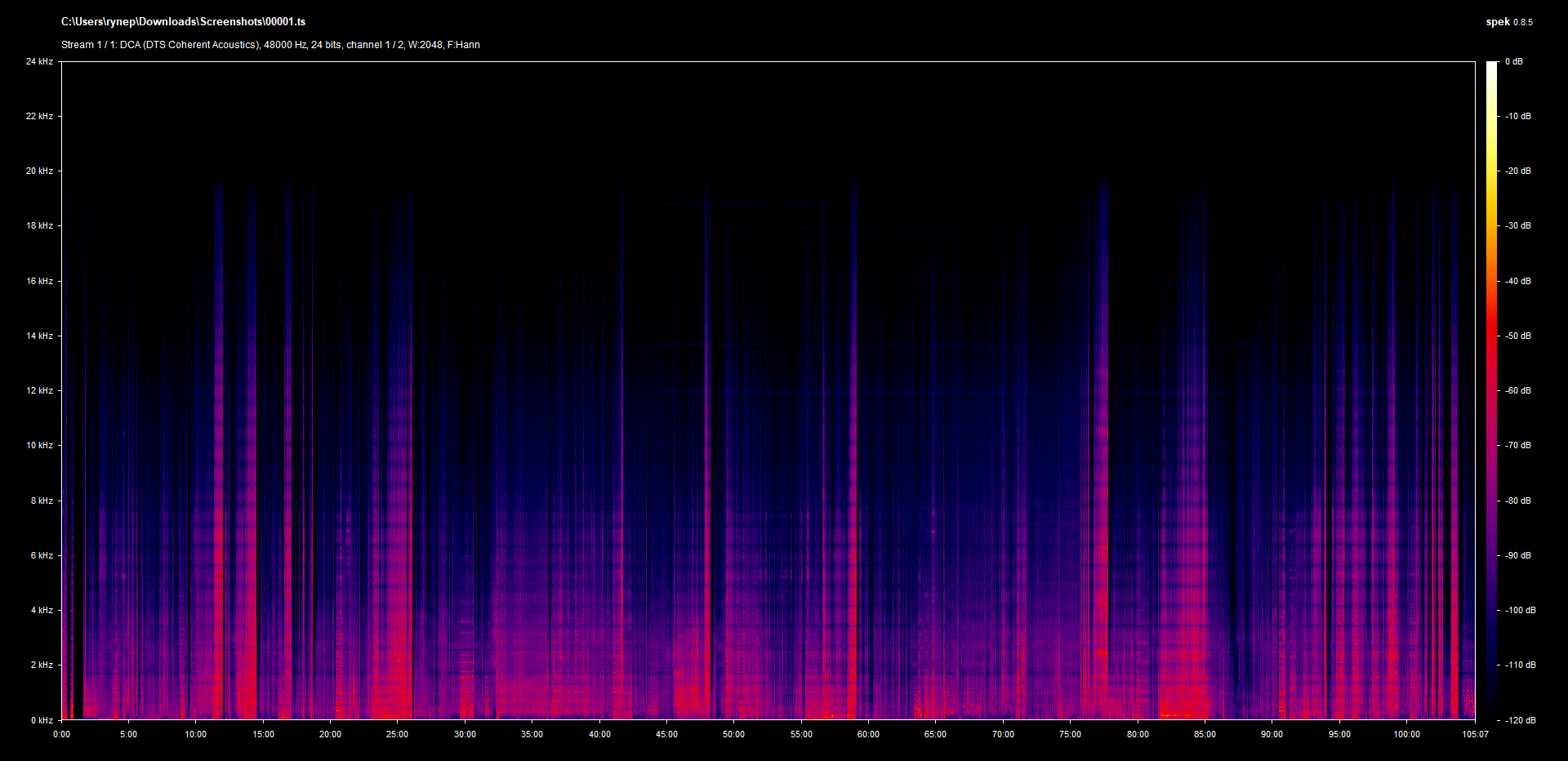
Task: Click the 105:07 end time marker
Action: pyautogui.click(x=1475, y=734)
